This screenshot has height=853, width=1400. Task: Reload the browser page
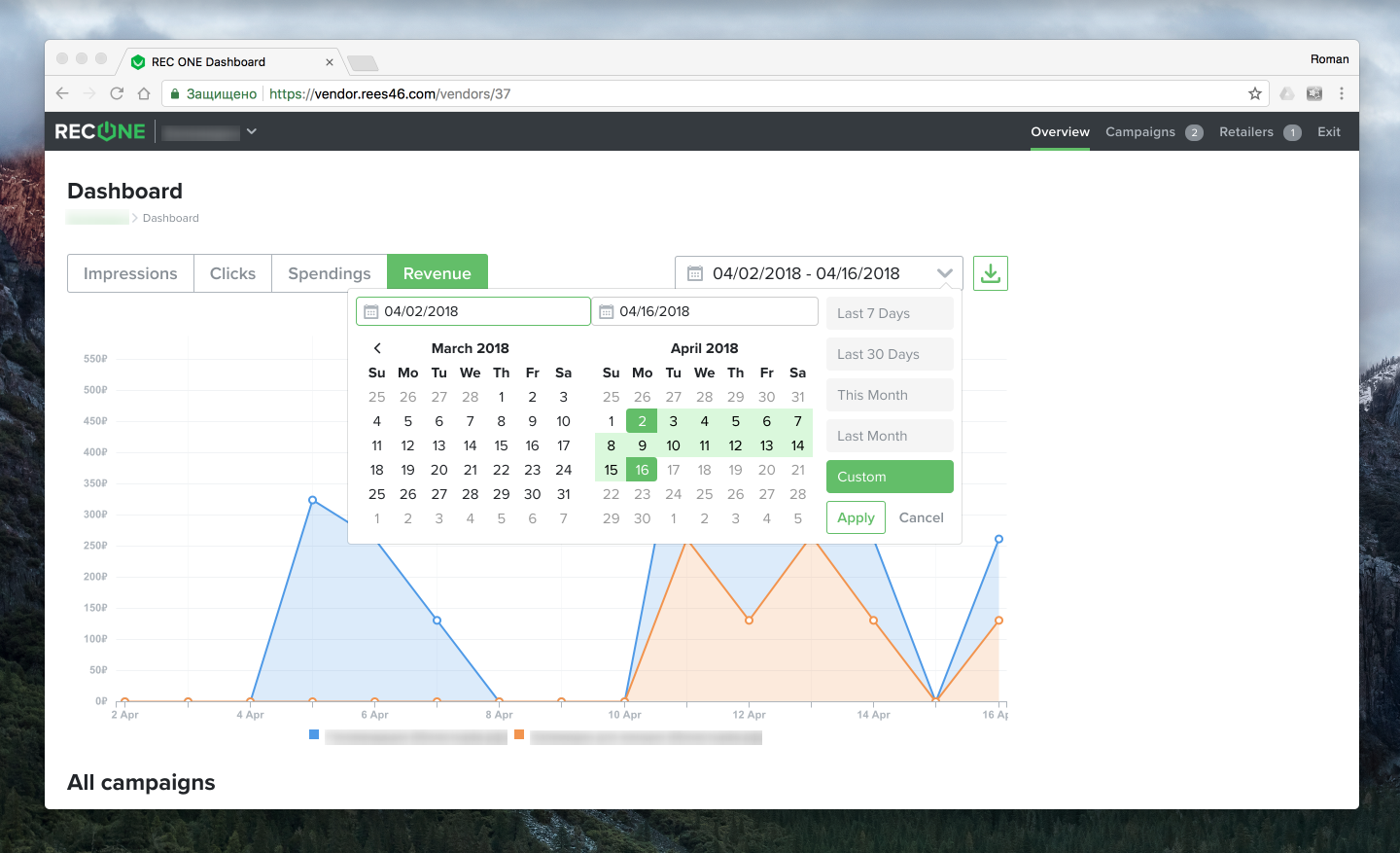point(117,93)
